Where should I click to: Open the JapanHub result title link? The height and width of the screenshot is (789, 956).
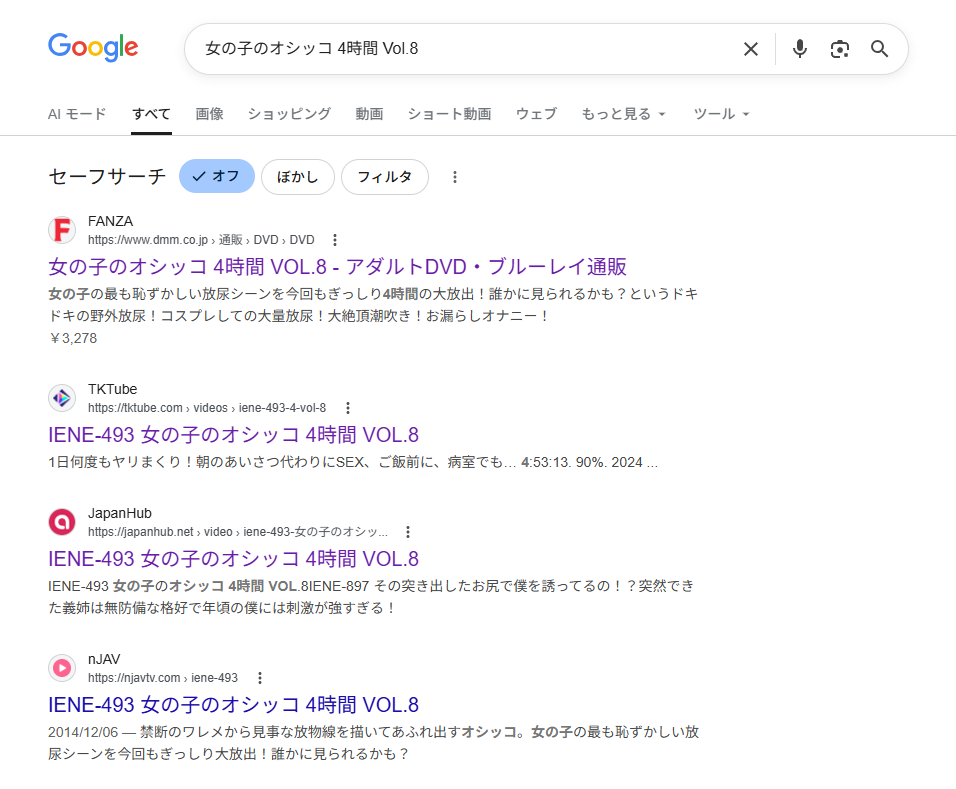(234, 559)
